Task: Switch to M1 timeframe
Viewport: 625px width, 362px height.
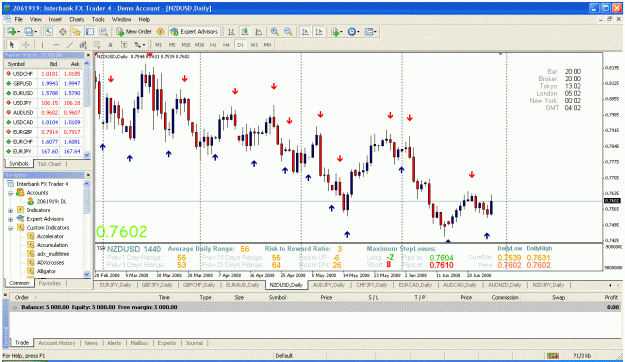Action: click(x=159, y=45)
